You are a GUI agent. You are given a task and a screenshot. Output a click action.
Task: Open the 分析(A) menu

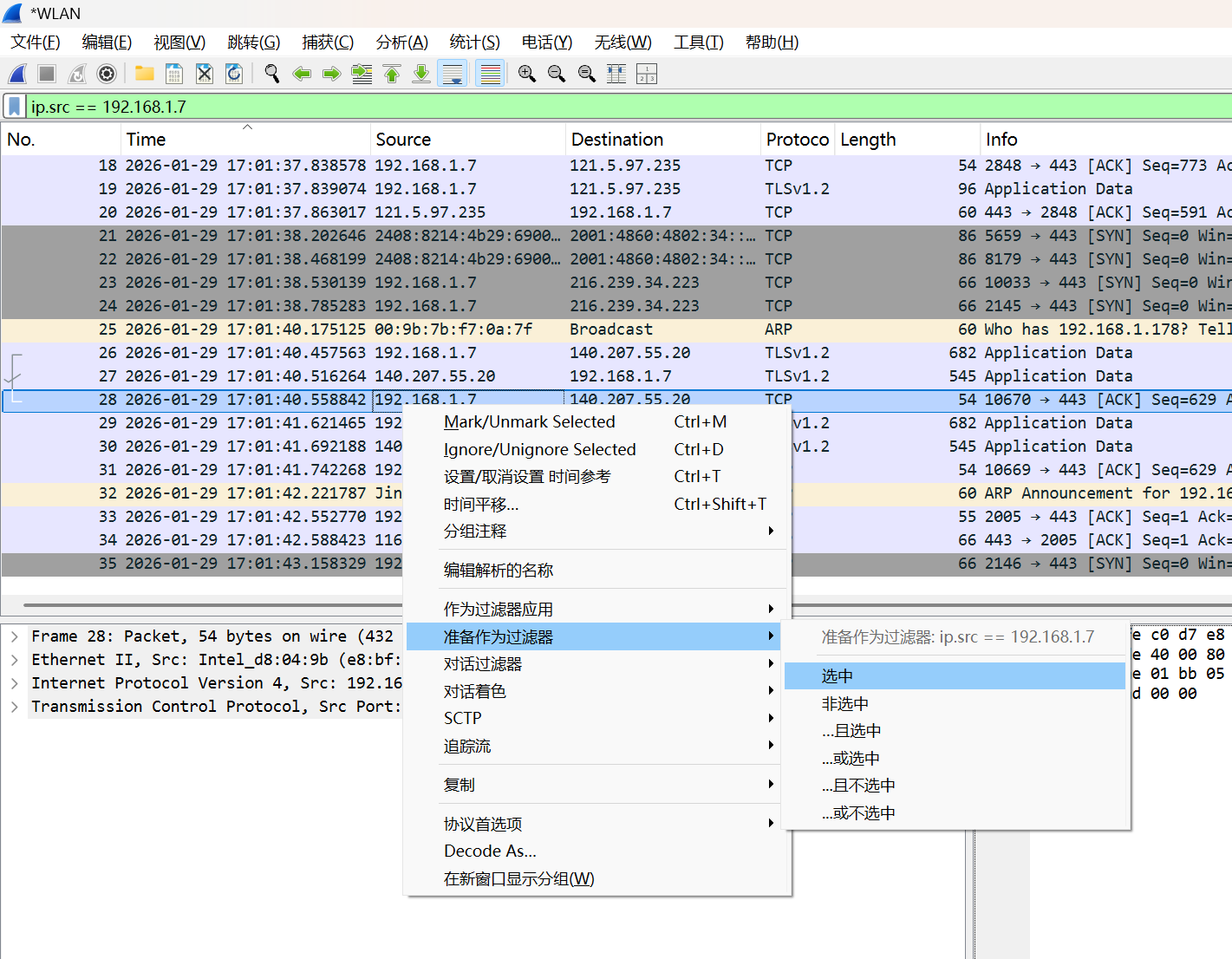click(x=402, y=42)
